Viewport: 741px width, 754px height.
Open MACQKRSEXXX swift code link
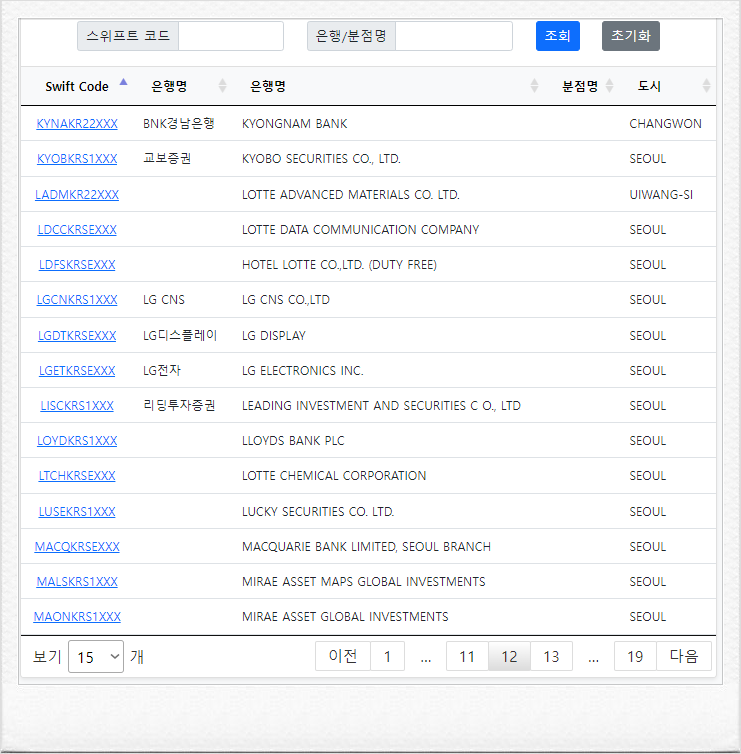[x=77, y=547]
